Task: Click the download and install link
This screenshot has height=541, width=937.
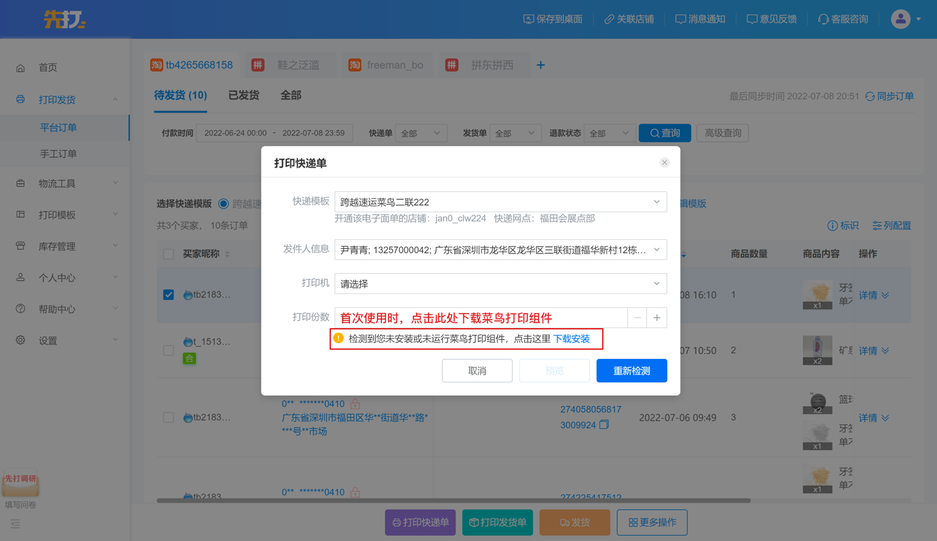Action: click(572, 339)
